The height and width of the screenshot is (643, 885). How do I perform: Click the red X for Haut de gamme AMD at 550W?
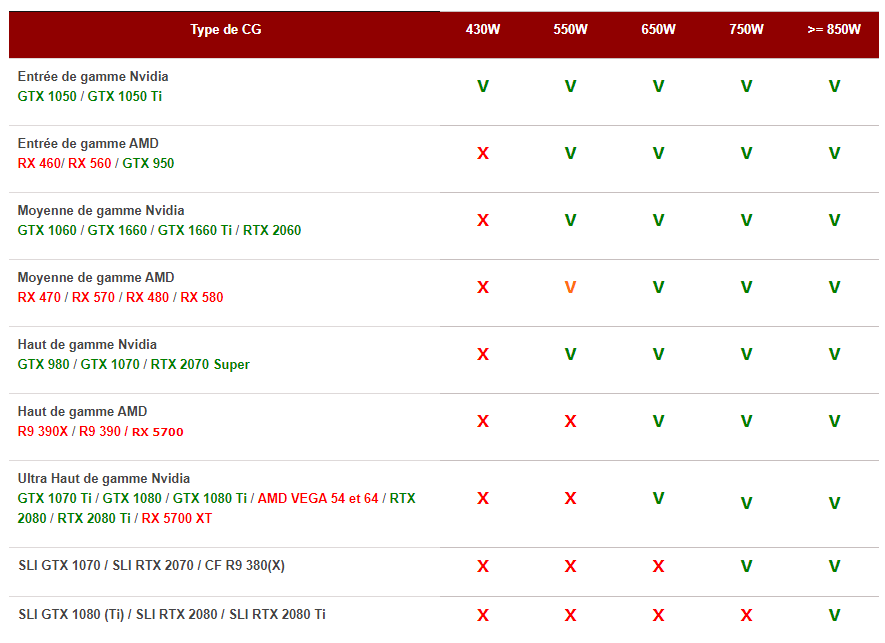click(570, 422)
